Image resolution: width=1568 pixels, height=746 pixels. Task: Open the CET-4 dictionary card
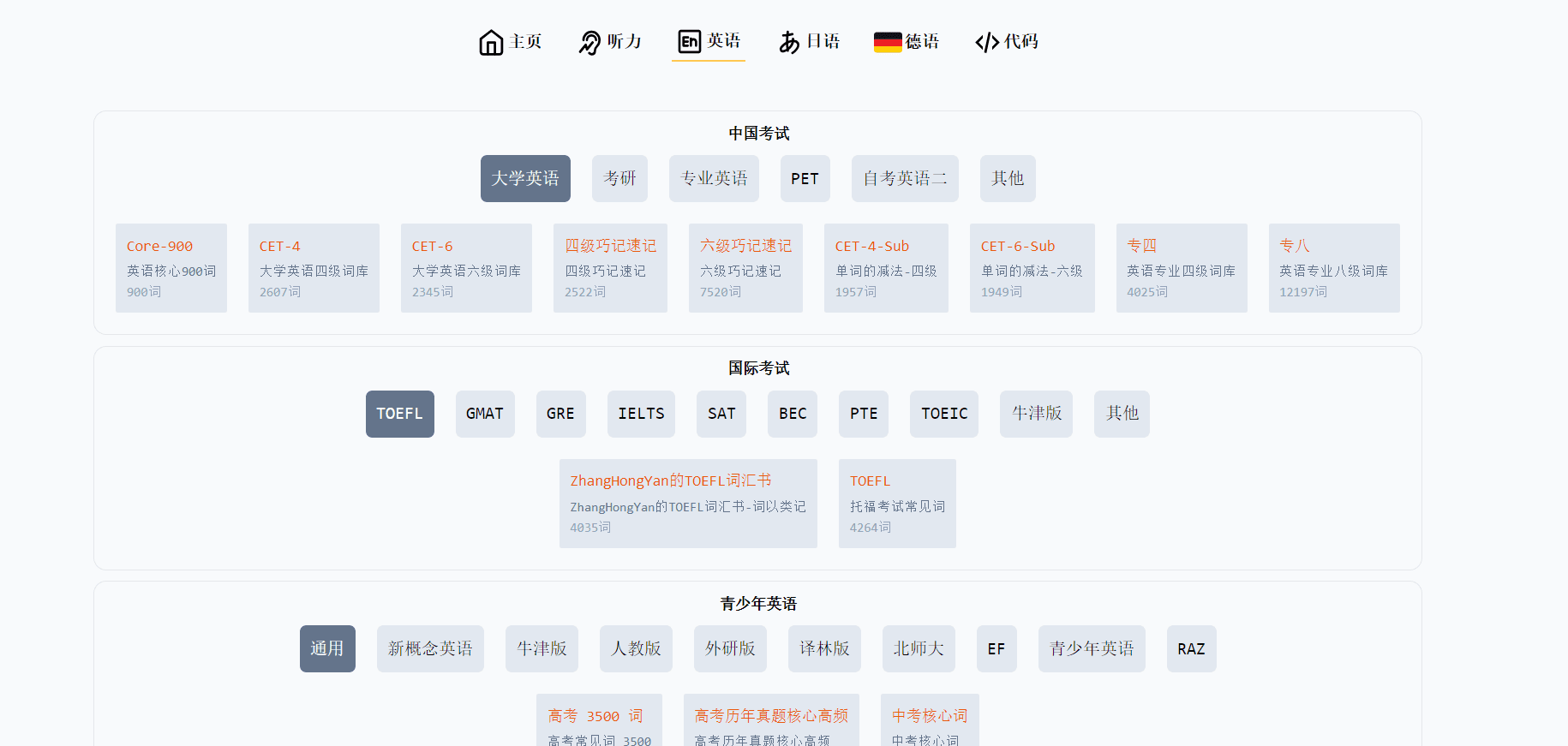click(x=314, y=268)
